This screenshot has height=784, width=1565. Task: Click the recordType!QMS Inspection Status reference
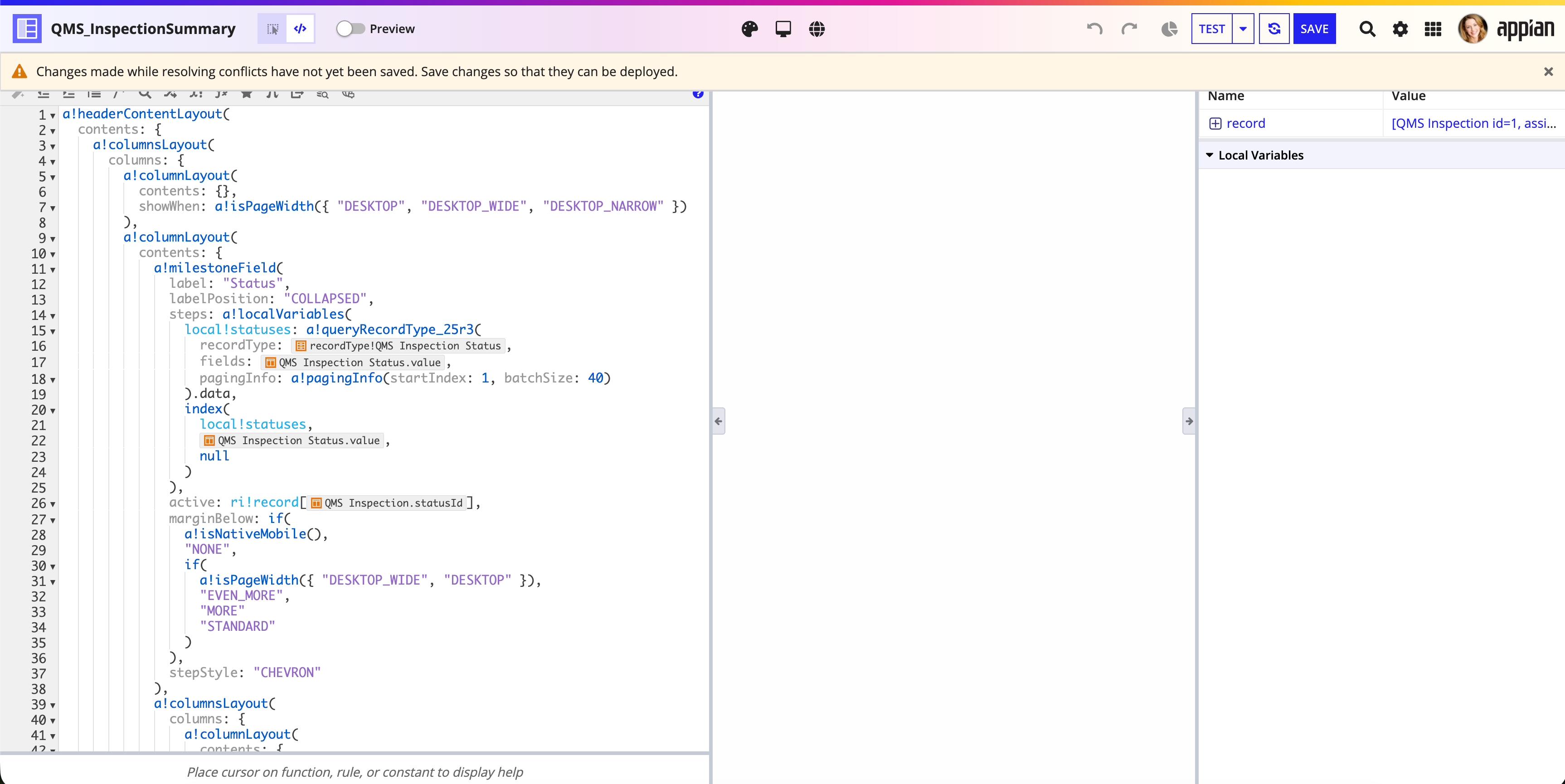coord(399,345)
